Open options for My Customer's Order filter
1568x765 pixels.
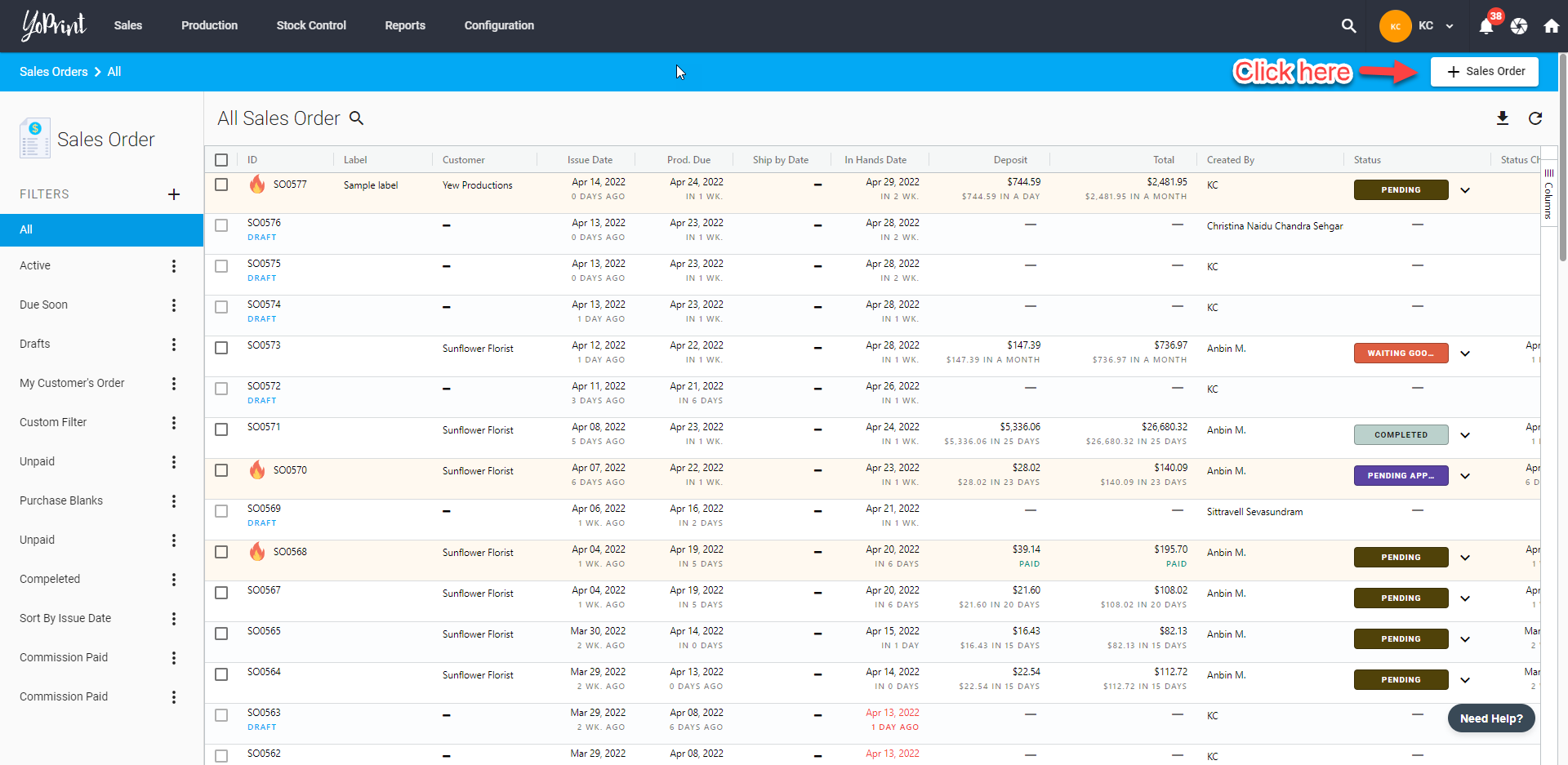(x=174, y=384)
